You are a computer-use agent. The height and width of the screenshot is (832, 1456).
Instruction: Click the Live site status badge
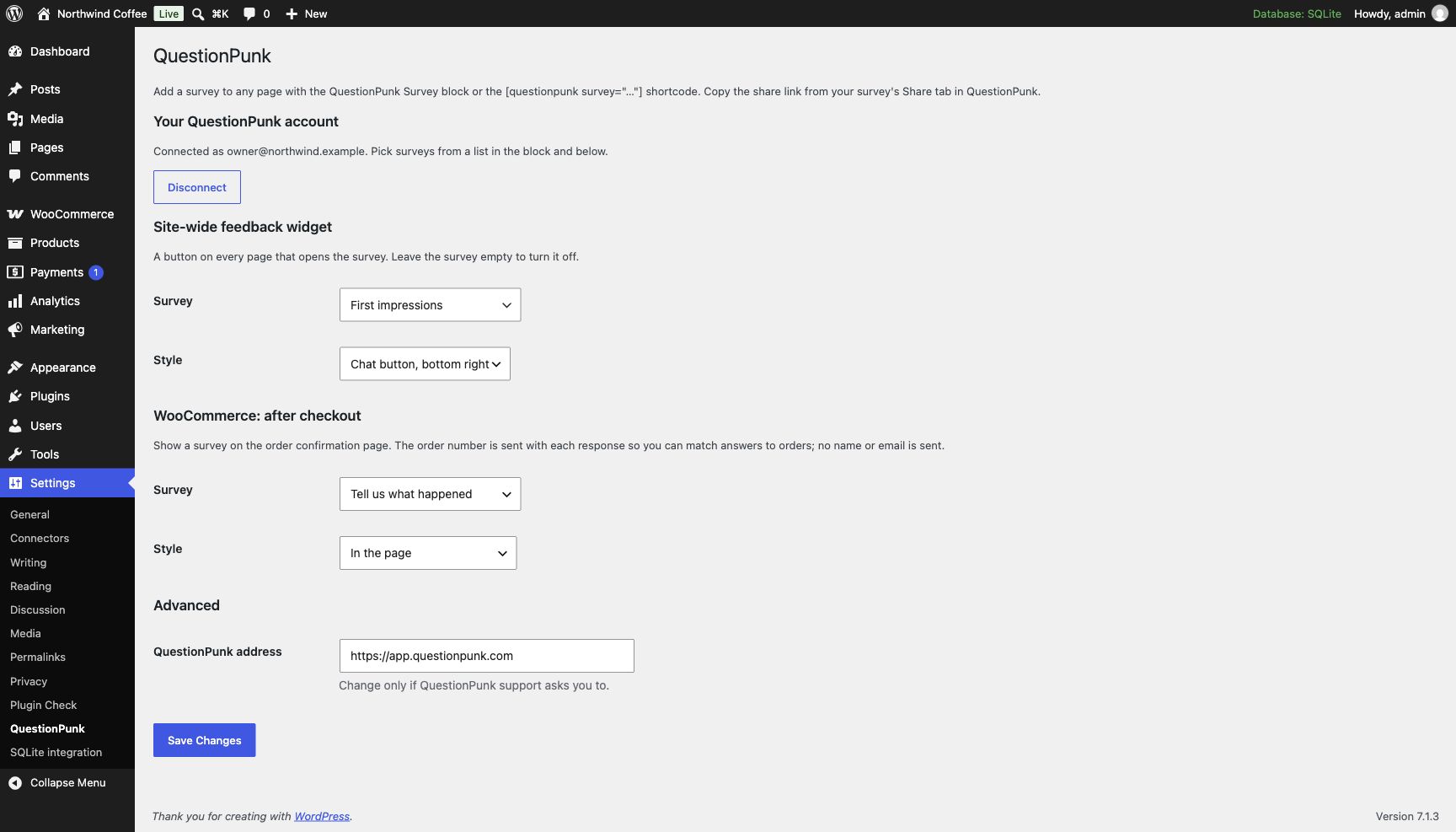point(169,13)
